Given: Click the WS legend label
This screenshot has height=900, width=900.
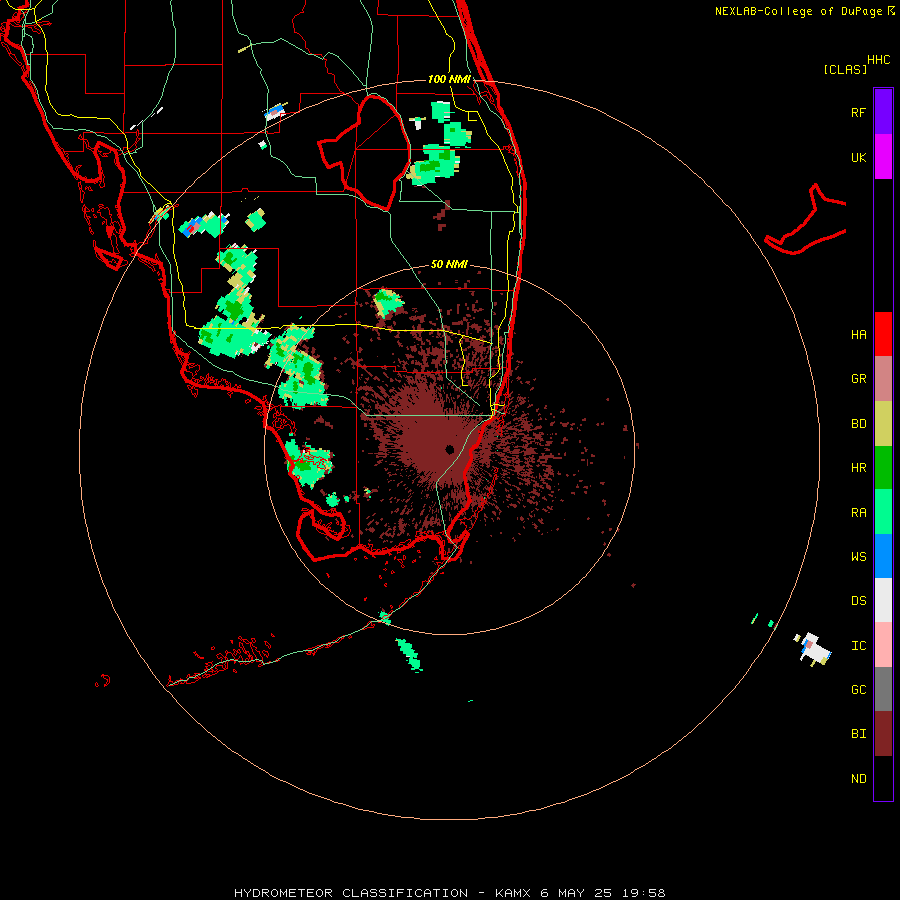Looking at the screenshot, I should click(x=858, y=557).
